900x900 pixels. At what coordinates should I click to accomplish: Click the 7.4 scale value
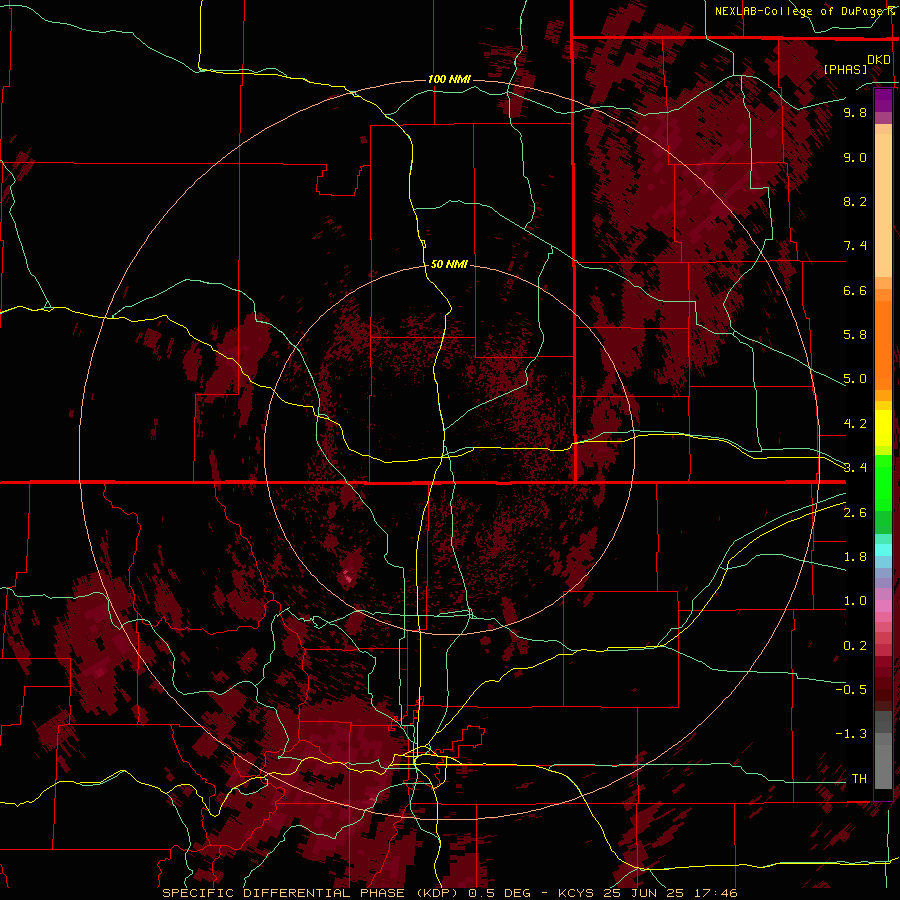855,246
